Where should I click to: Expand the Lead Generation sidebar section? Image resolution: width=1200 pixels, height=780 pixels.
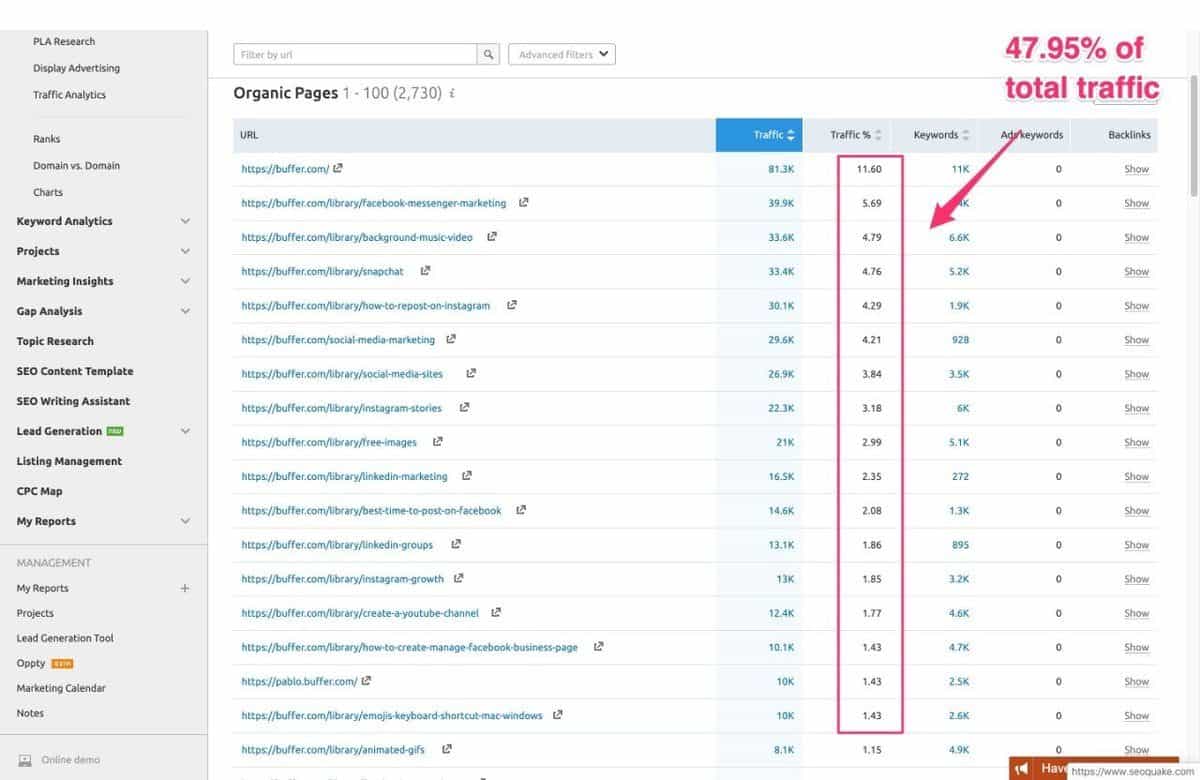click(x=185, y=432)
